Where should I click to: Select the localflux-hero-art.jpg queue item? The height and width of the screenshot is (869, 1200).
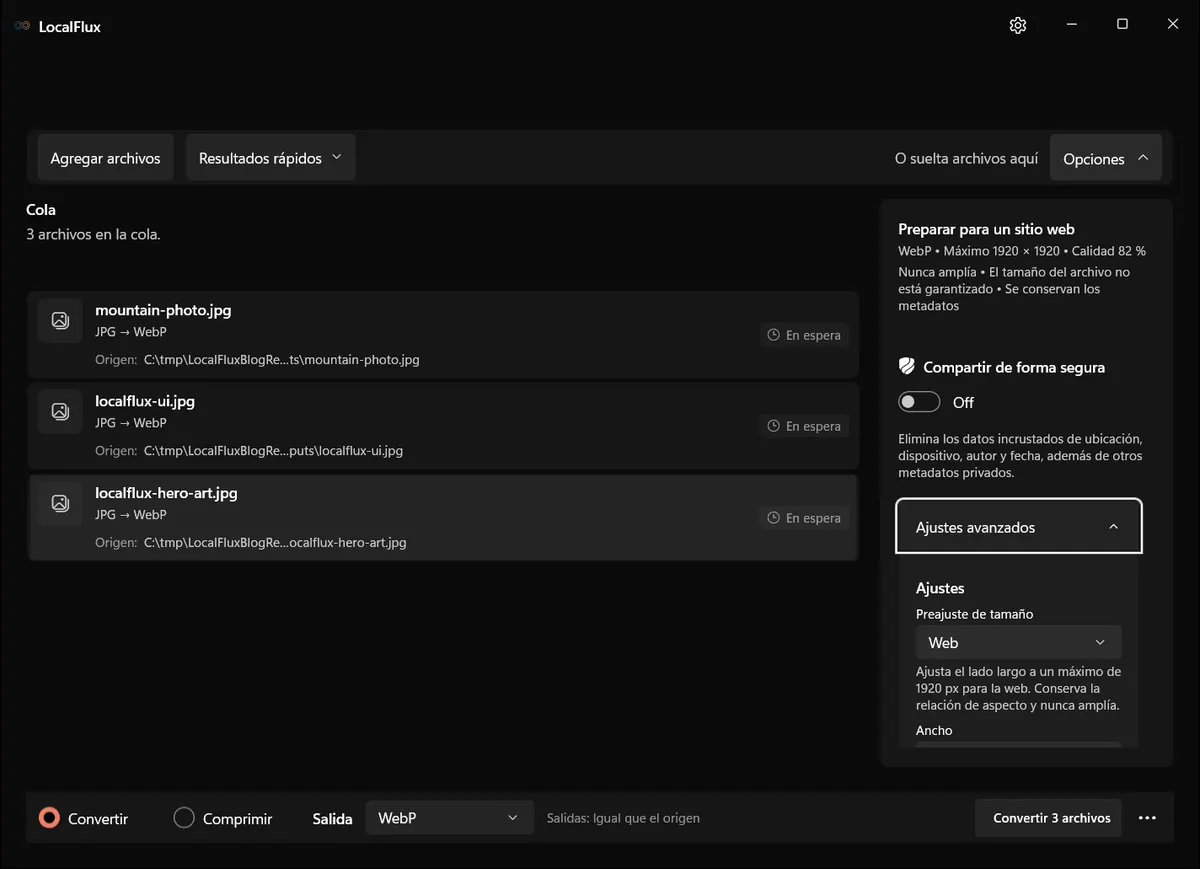(x=443, y=517)
